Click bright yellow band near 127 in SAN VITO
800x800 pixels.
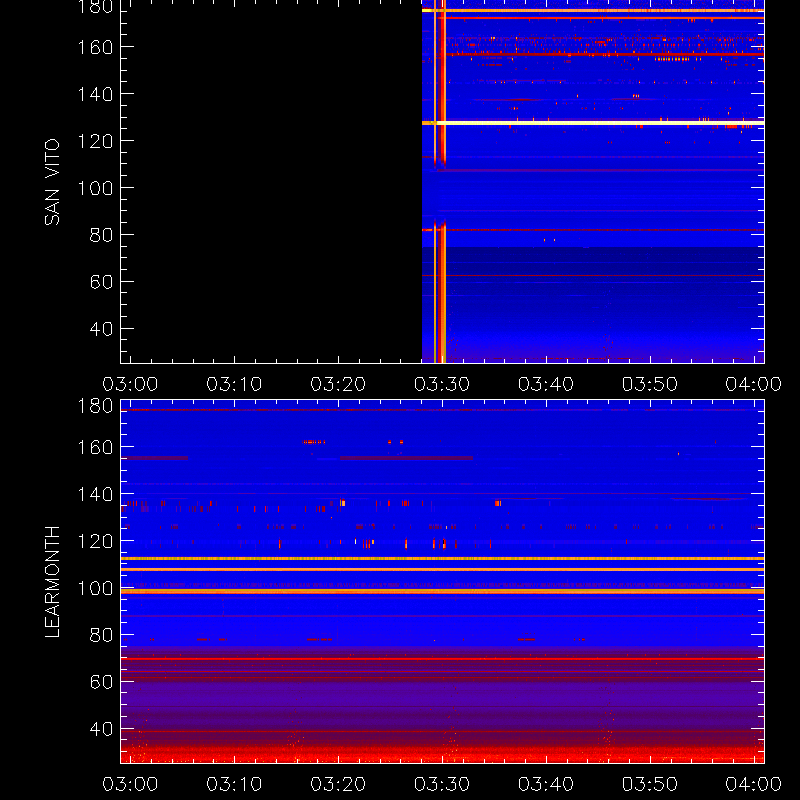[593, 123]
